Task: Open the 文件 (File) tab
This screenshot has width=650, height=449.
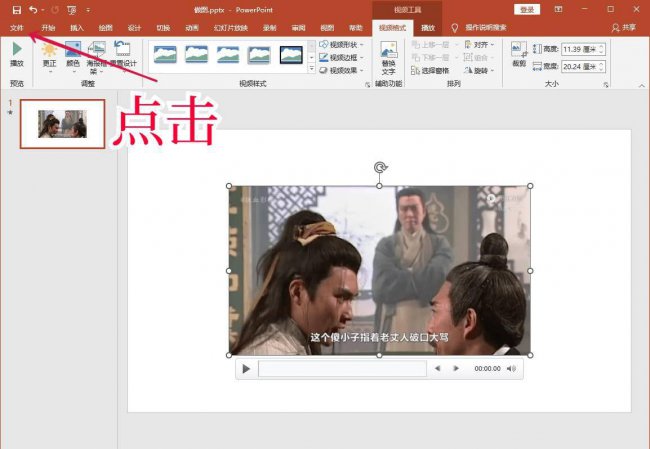Action: 17,28
